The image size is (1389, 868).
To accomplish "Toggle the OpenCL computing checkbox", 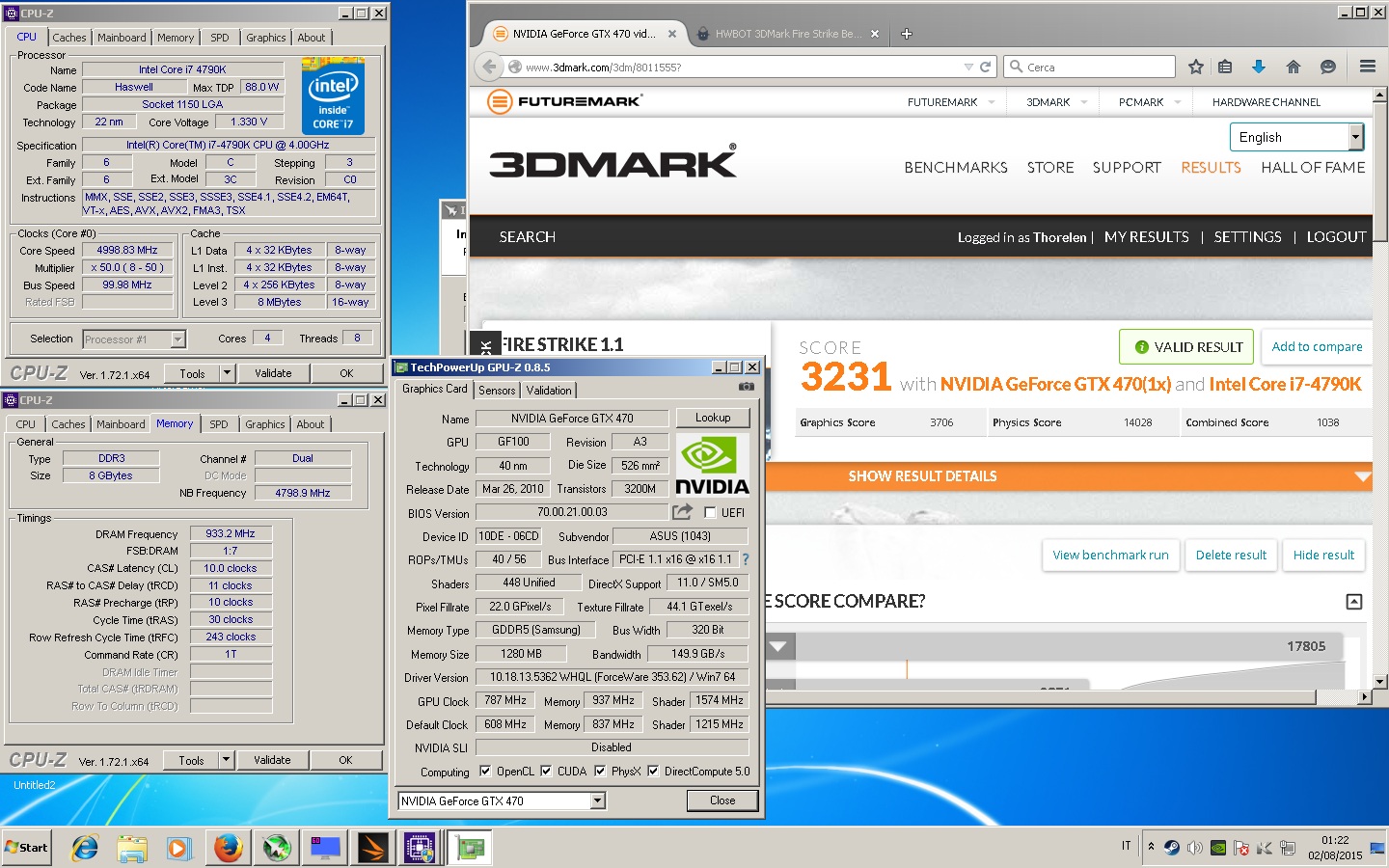I will pyautogui.click(x=483, y=771).
